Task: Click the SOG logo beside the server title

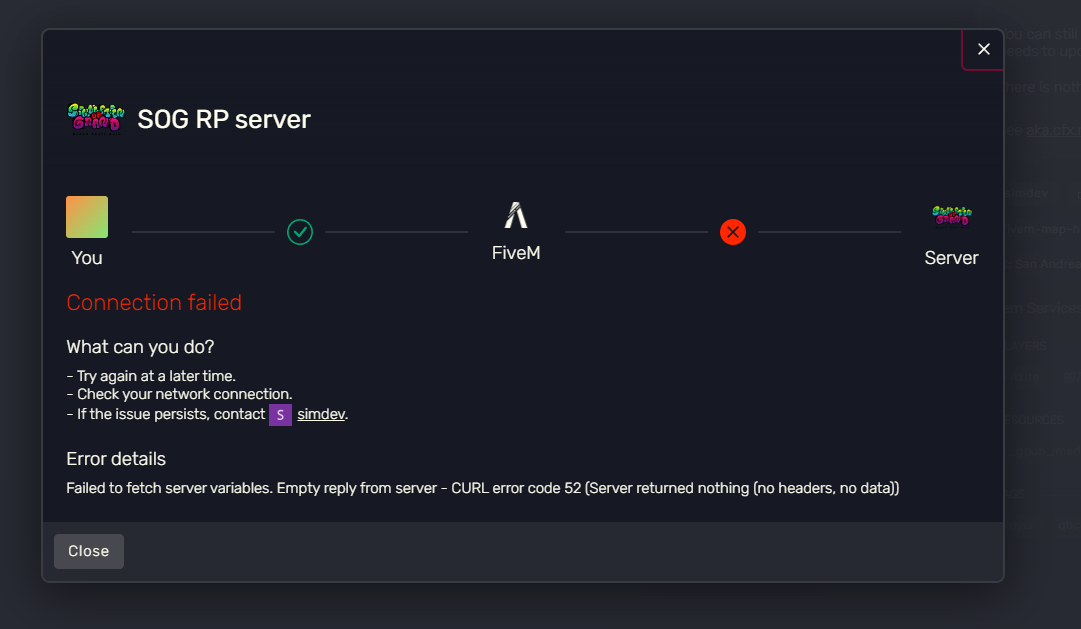Action: pos(96,119)
